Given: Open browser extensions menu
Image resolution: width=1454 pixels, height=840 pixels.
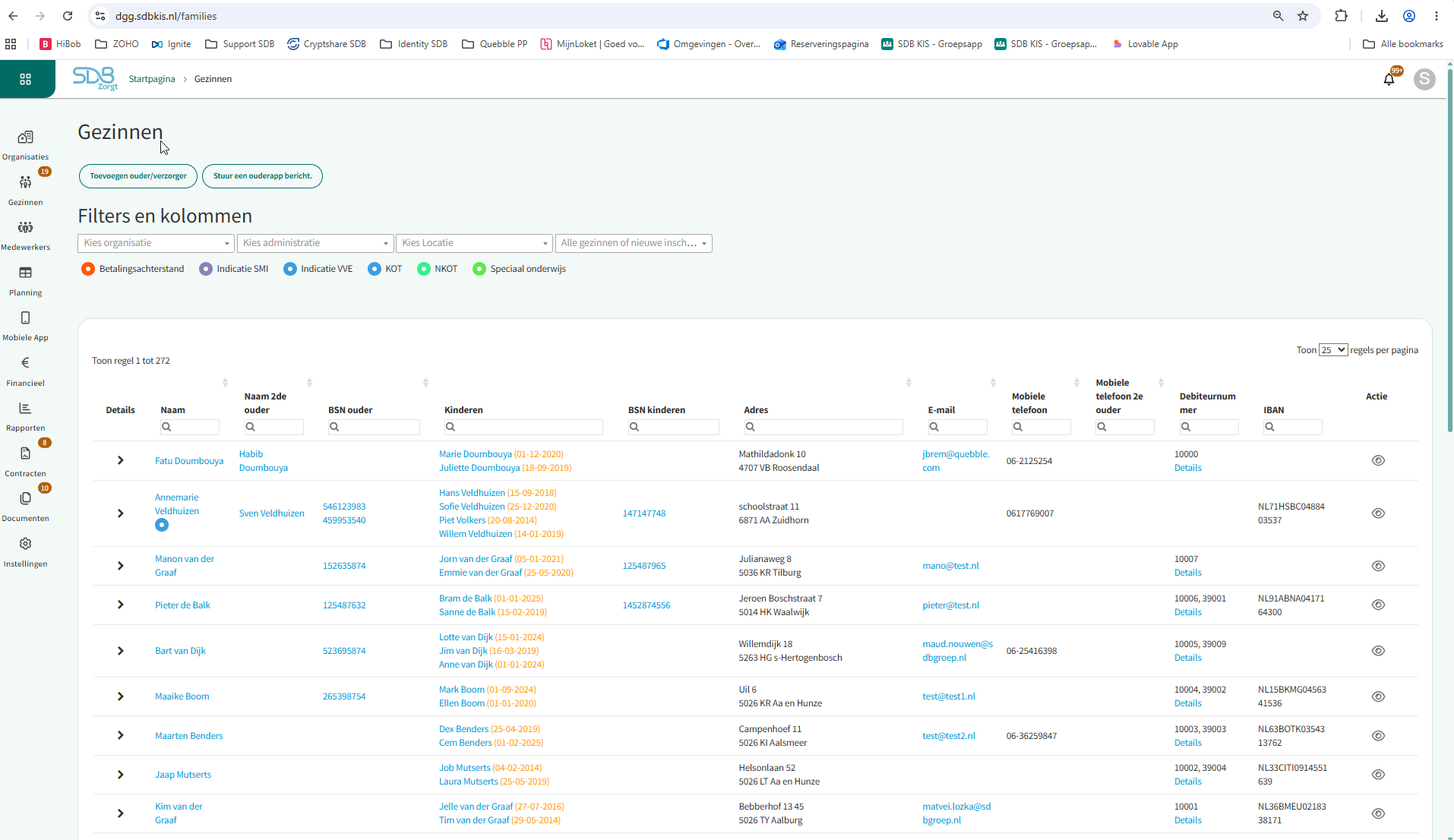Looking at the screenshot, I should [1341, 16].
